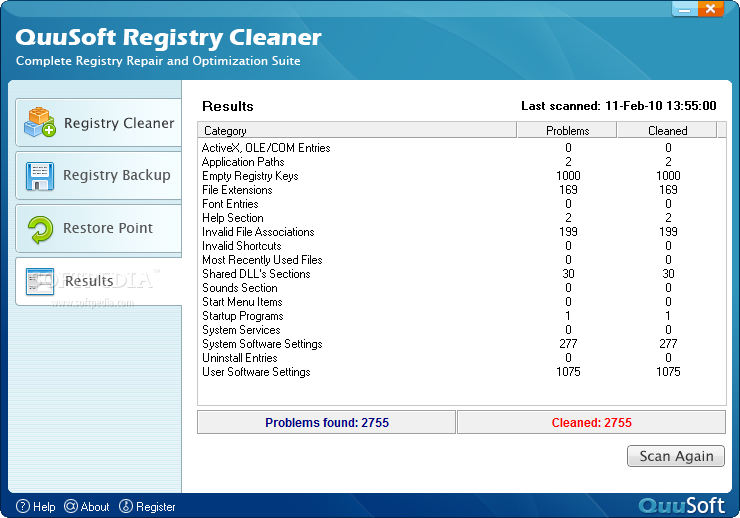Select the Shared DLL's Sections row
Screen dimensions: 740x518
462,274
